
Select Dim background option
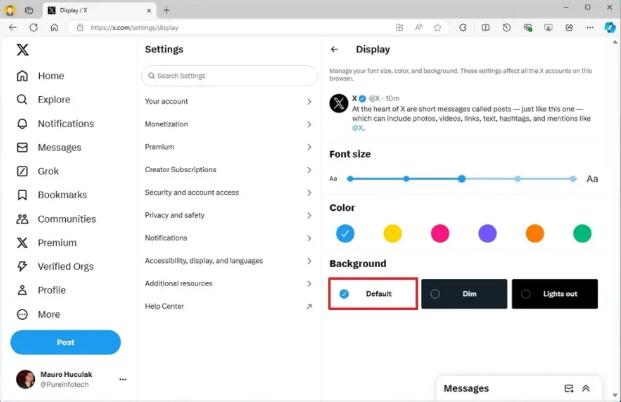[x=464, y=294]
